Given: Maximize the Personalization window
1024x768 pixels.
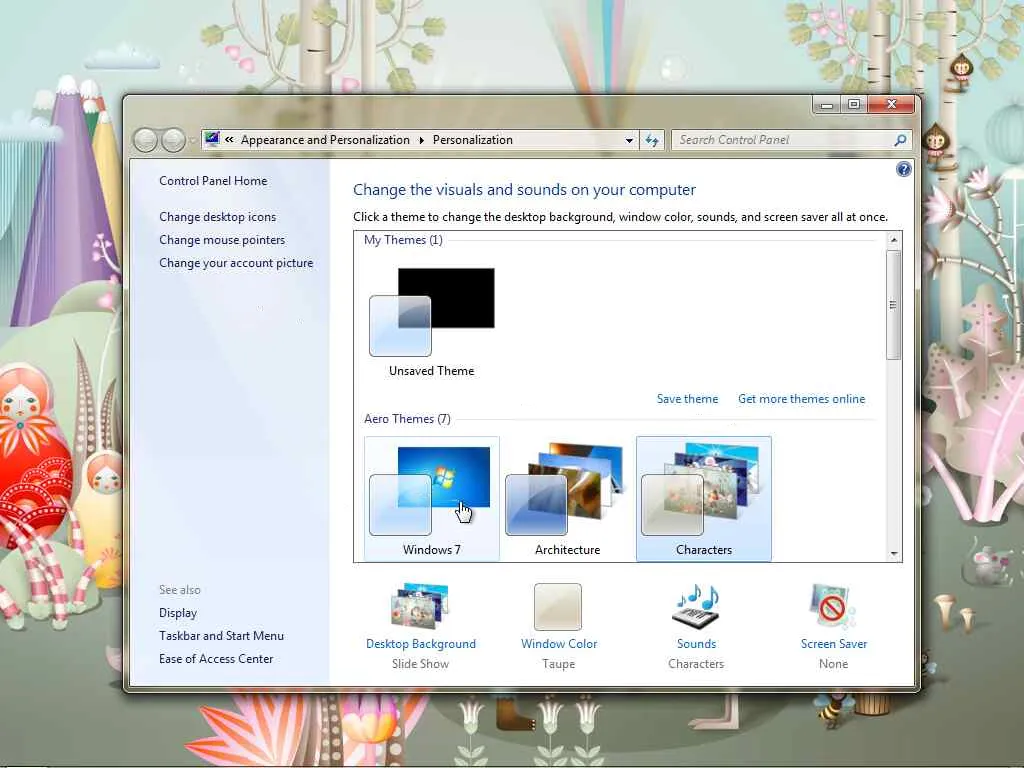Looking at the screenshot, I should 854,104.
